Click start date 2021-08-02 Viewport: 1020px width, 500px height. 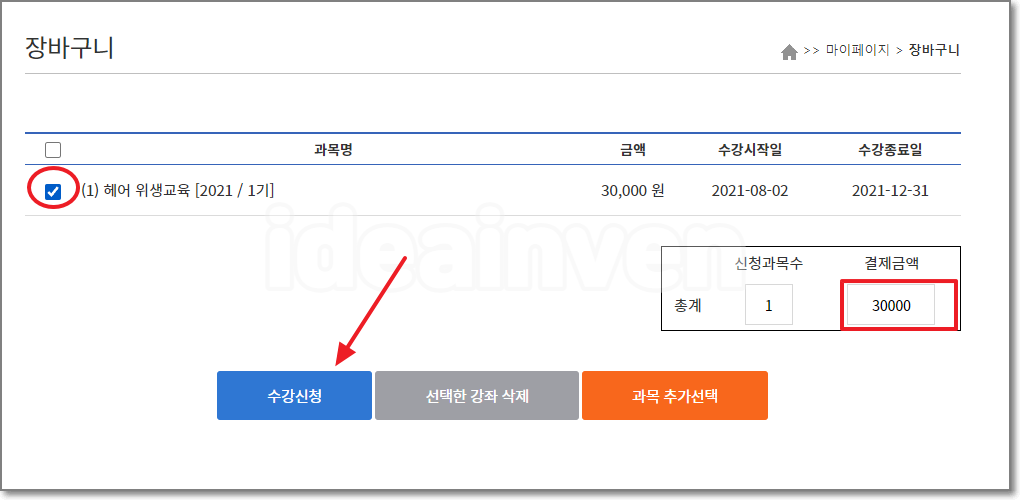click(x=749, y=191)
